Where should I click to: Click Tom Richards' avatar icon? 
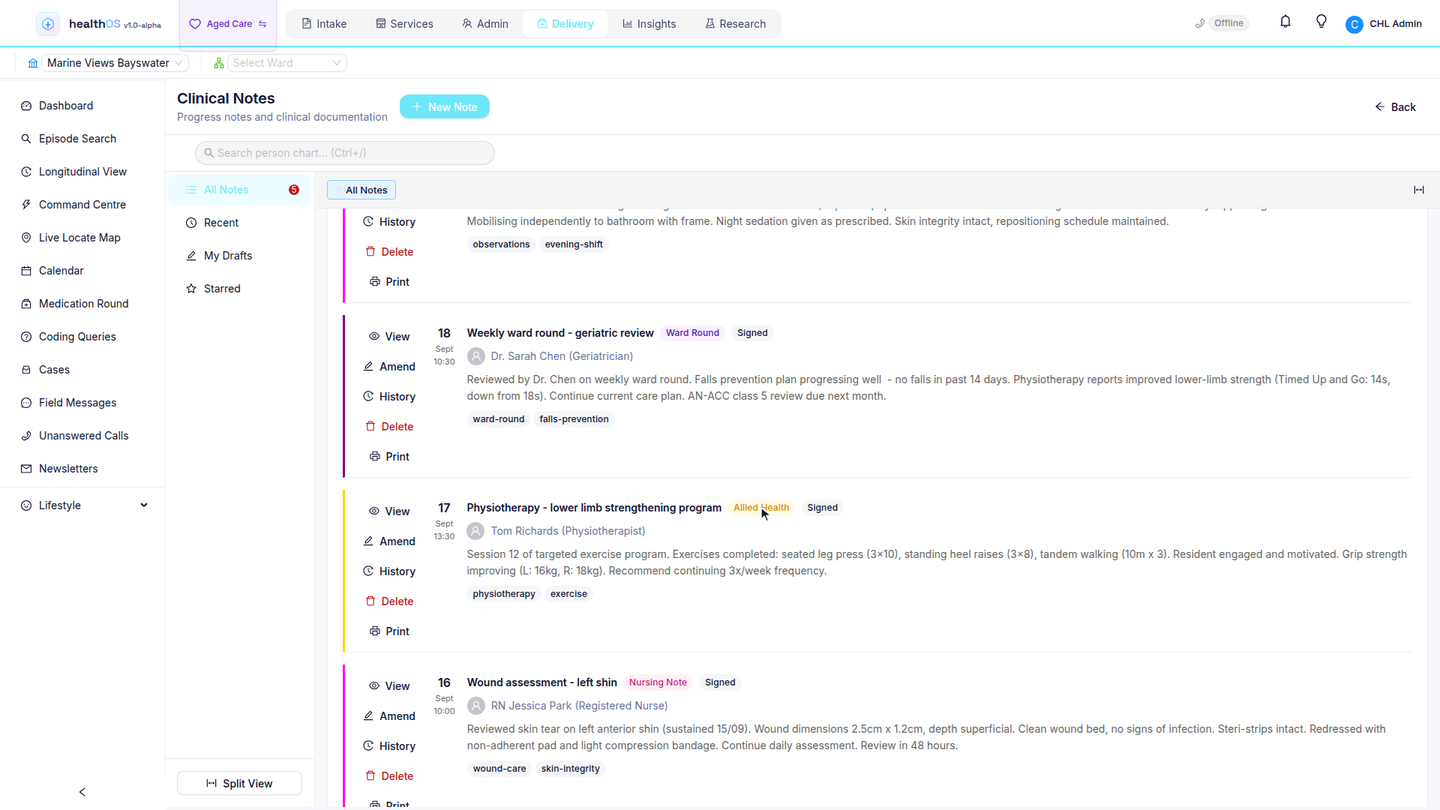(476, 531)
